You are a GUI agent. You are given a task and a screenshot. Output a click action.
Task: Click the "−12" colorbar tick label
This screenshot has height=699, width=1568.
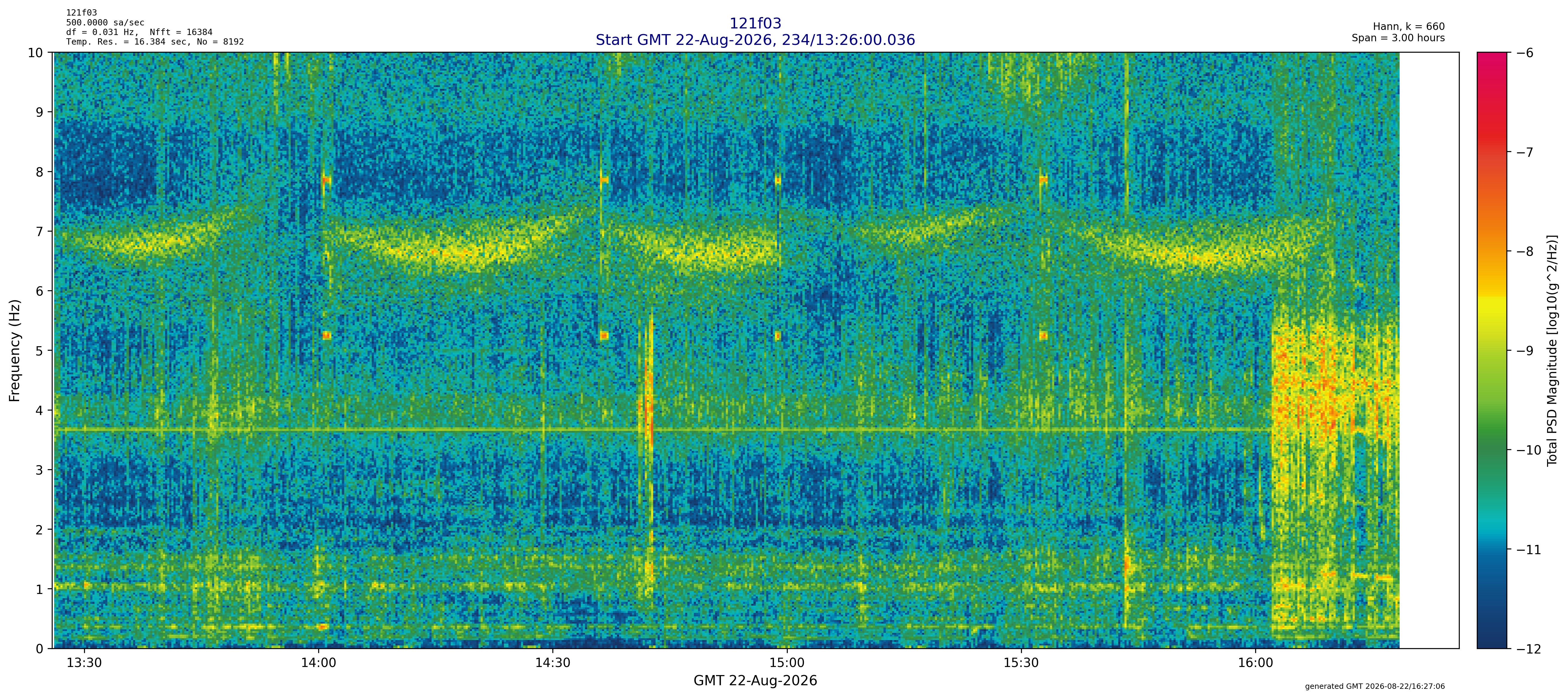pyautogui.click(x=1529, y=649)
